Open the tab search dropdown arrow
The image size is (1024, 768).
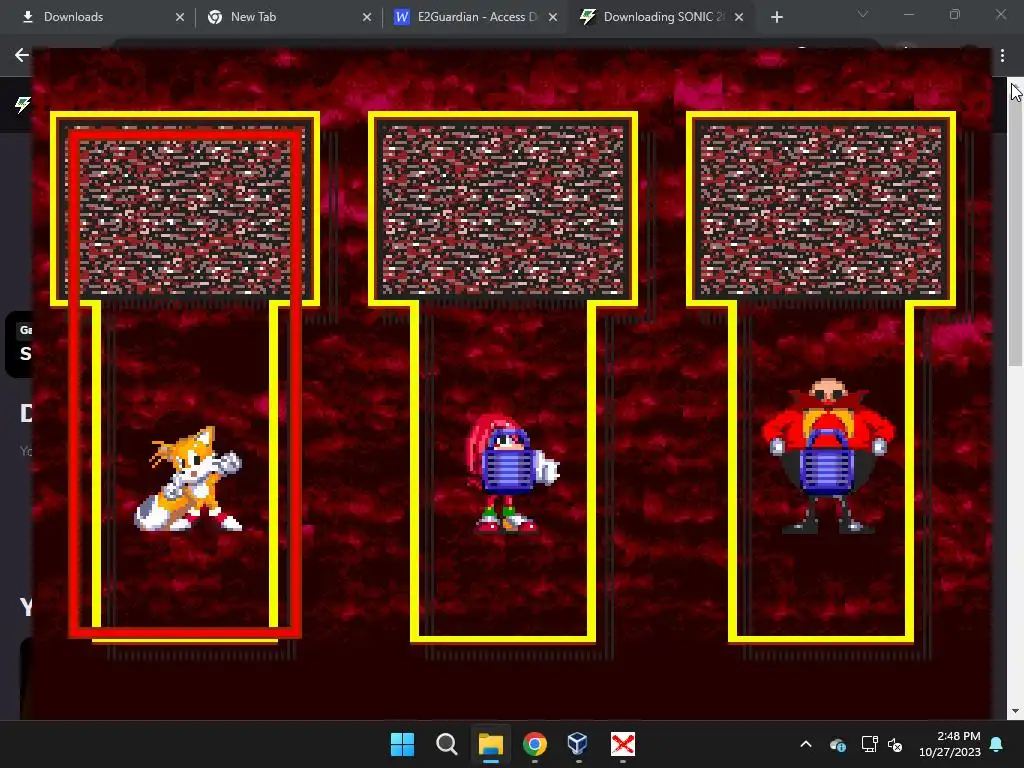pos(863,14)
